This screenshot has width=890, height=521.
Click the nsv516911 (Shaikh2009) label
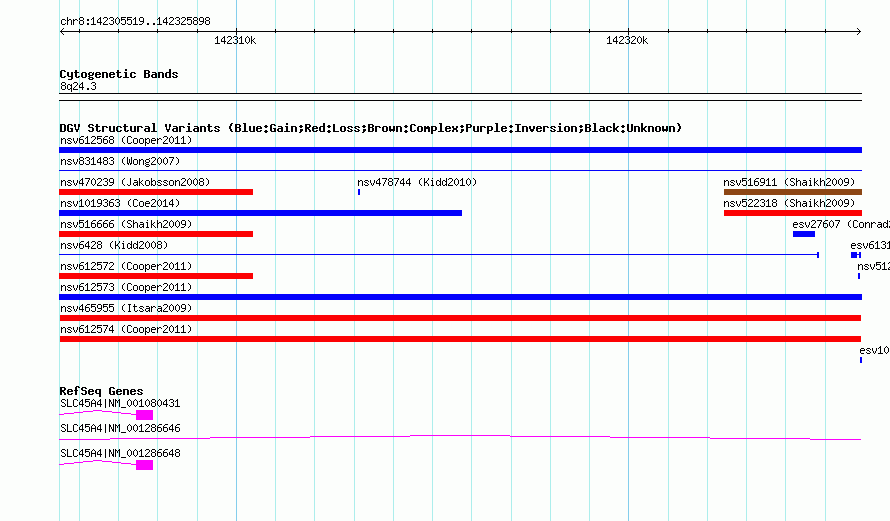[x=789, y=182]
